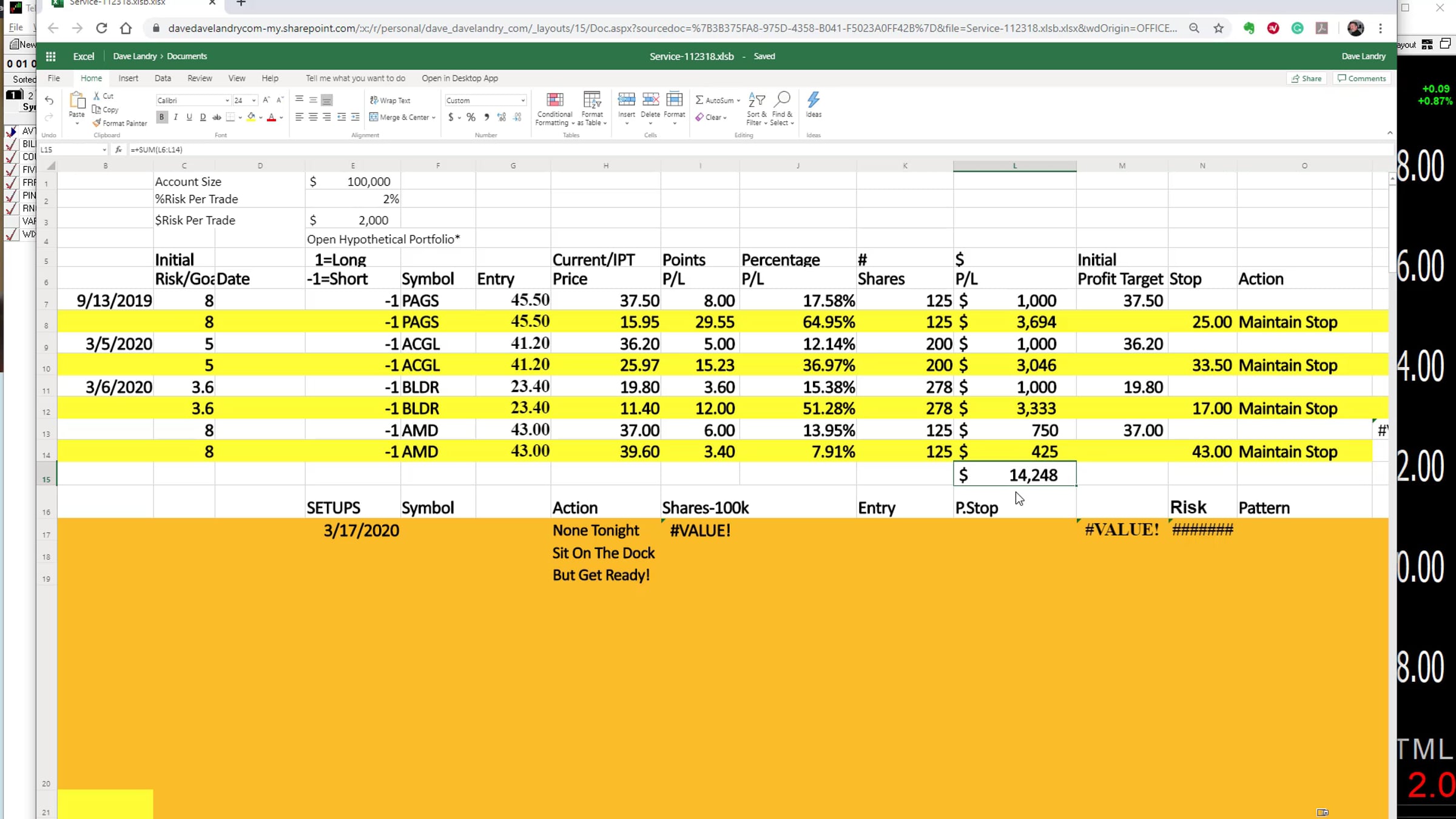The width and height of the screenshot is (1456, 819).
Task: Open the Ideas lightning bolt tool
Action: (x=814, y=104)
